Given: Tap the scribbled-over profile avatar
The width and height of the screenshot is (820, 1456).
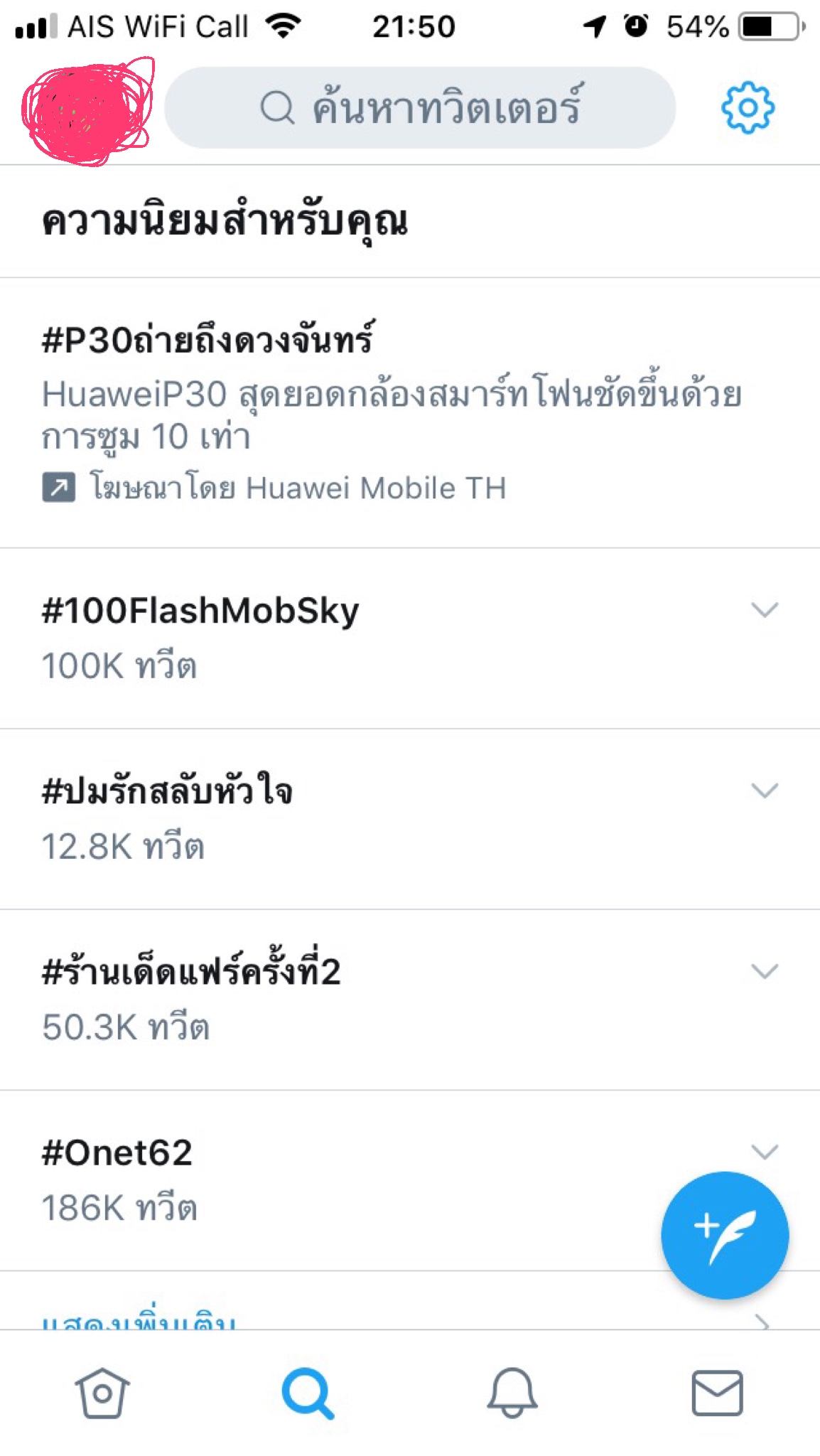Looking at the screenshot, I should coord(88,112).
